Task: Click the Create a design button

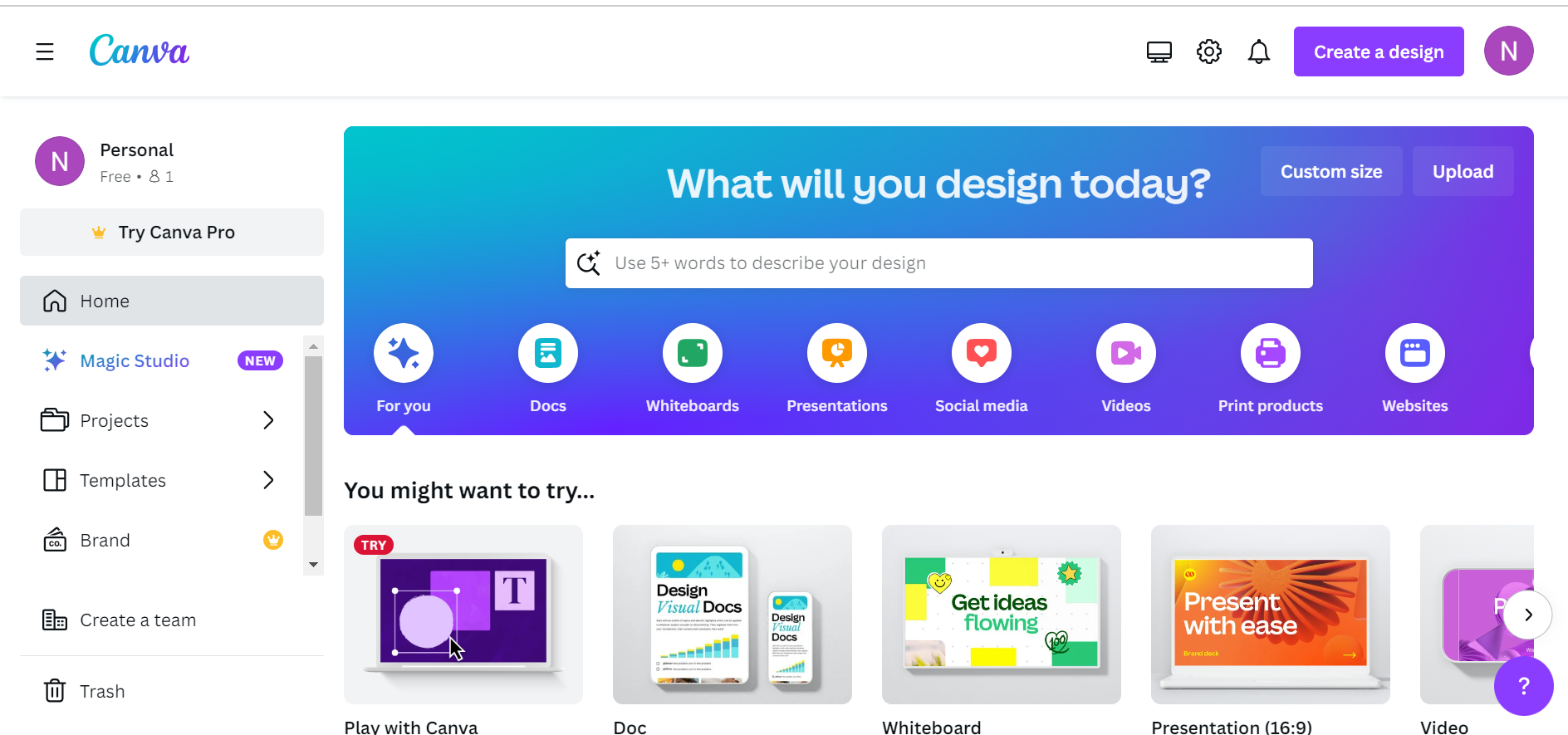Action: tap(1379, 51)
